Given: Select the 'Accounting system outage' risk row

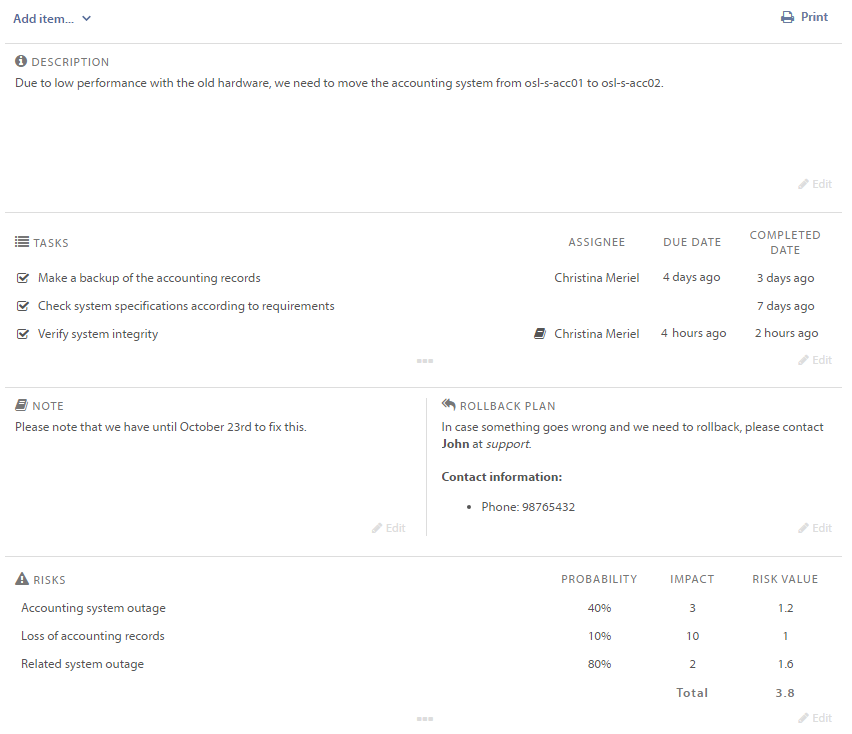Looking at the screenshot, I should click(x=94, y=608).
